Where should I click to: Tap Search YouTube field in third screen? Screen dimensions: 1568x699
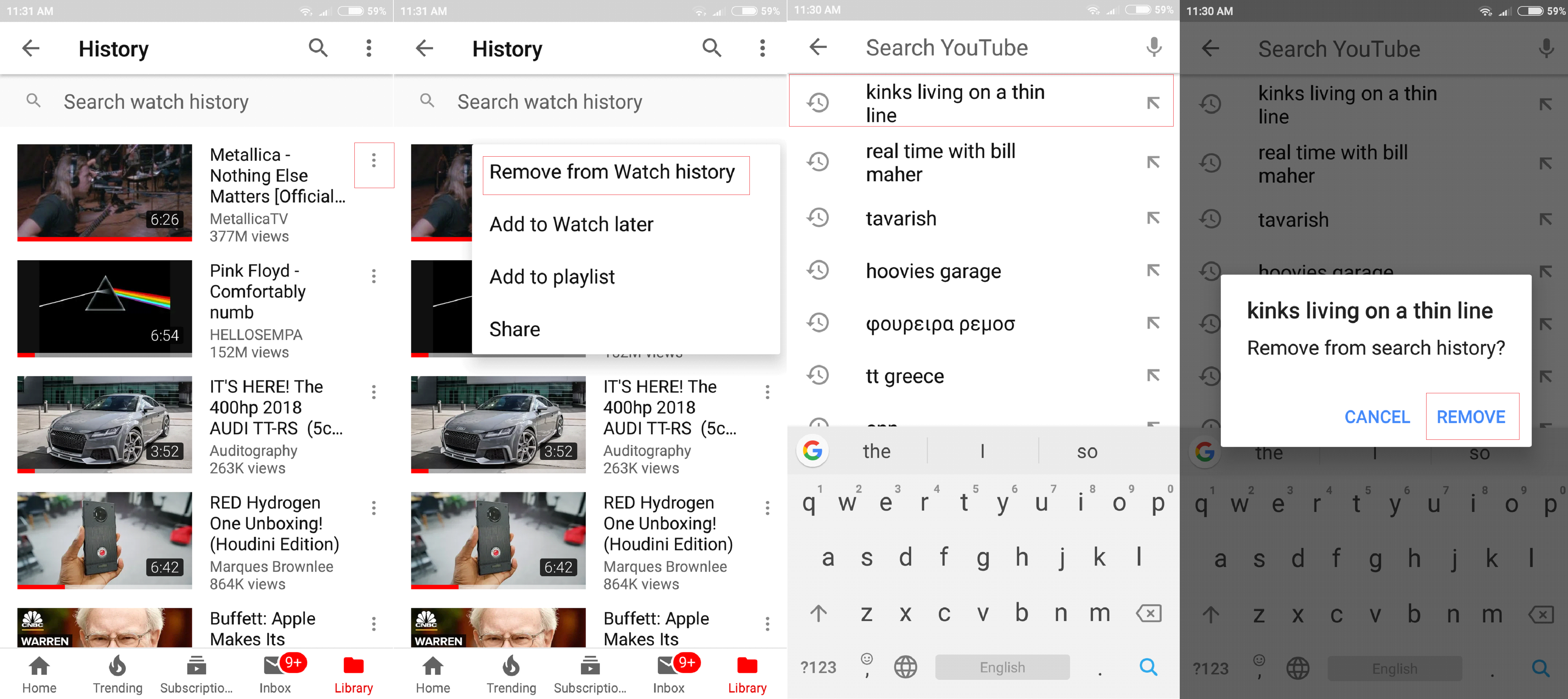click(x=947, y=48)
